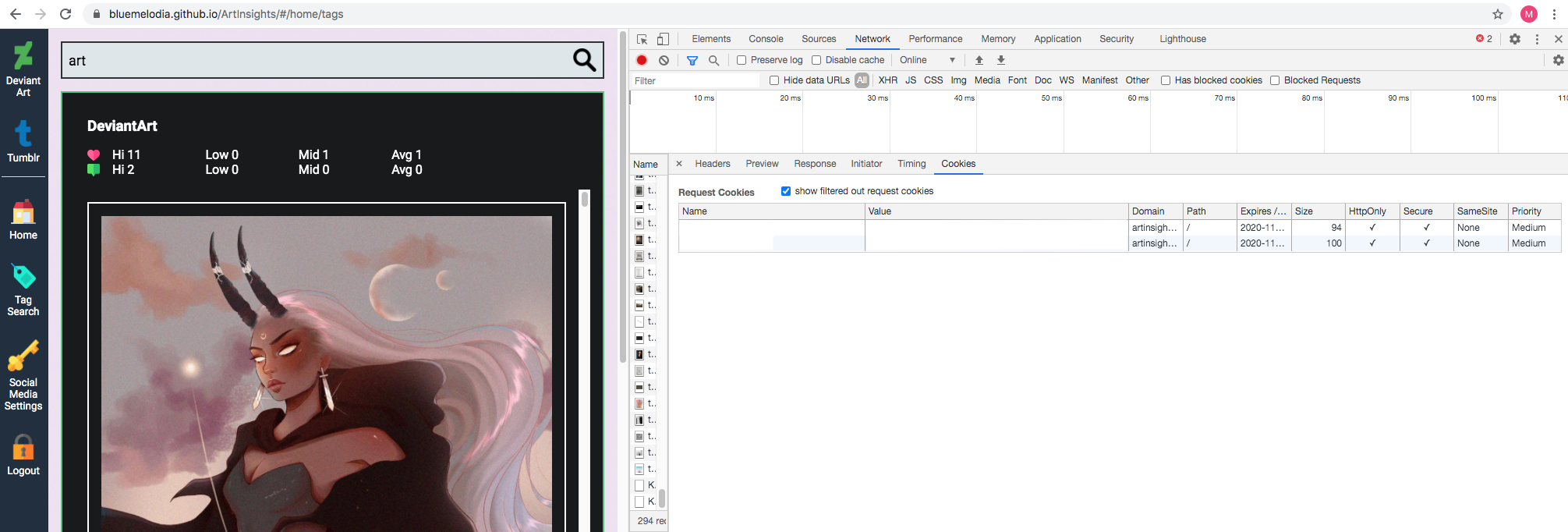The image size is (1568, 532).
Task: Enable Disable cache checkbox
Action: (x=816, y=60)
